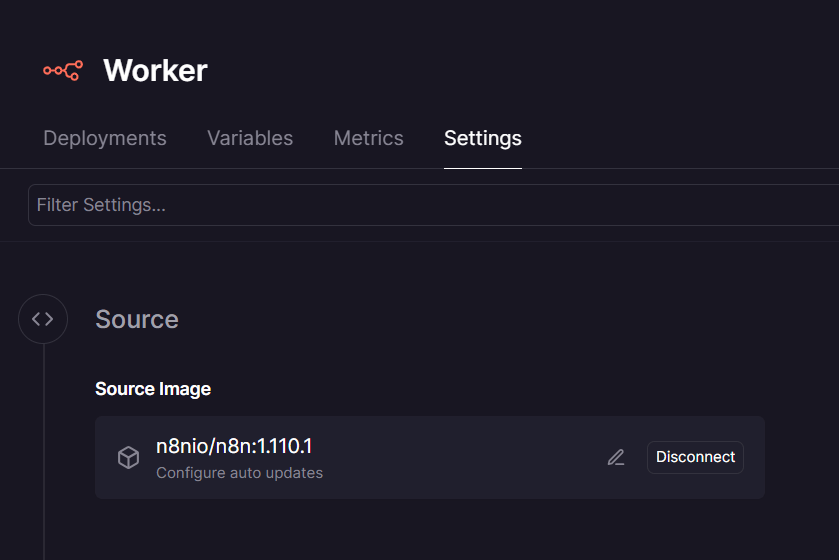The height and width of the screenshot is (560, 839).
Task: Switch to the Variables tab
Action: click(250, 138)
